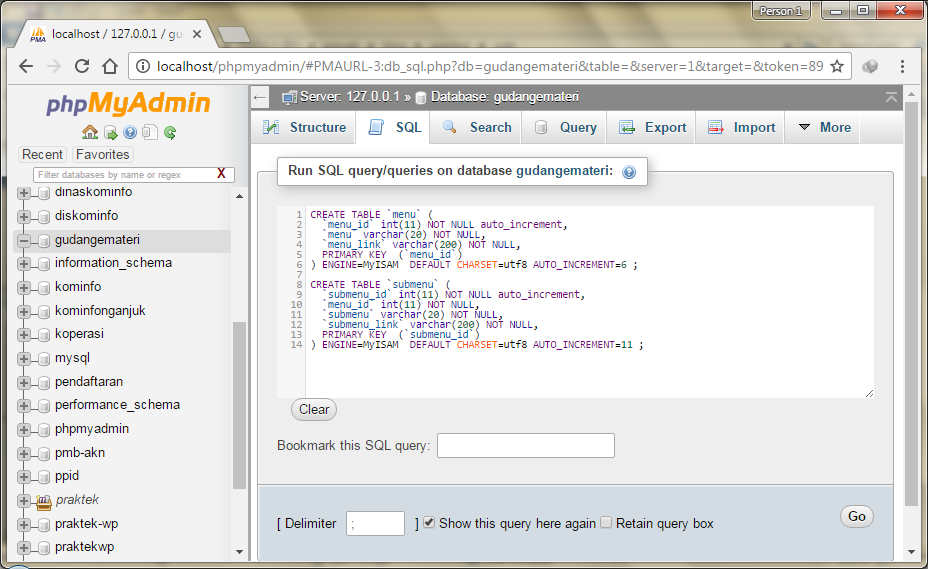This screenshot has height=569, width=928.
Task: Open database icon for gudangemateri
Action: [x=44, y=241]
